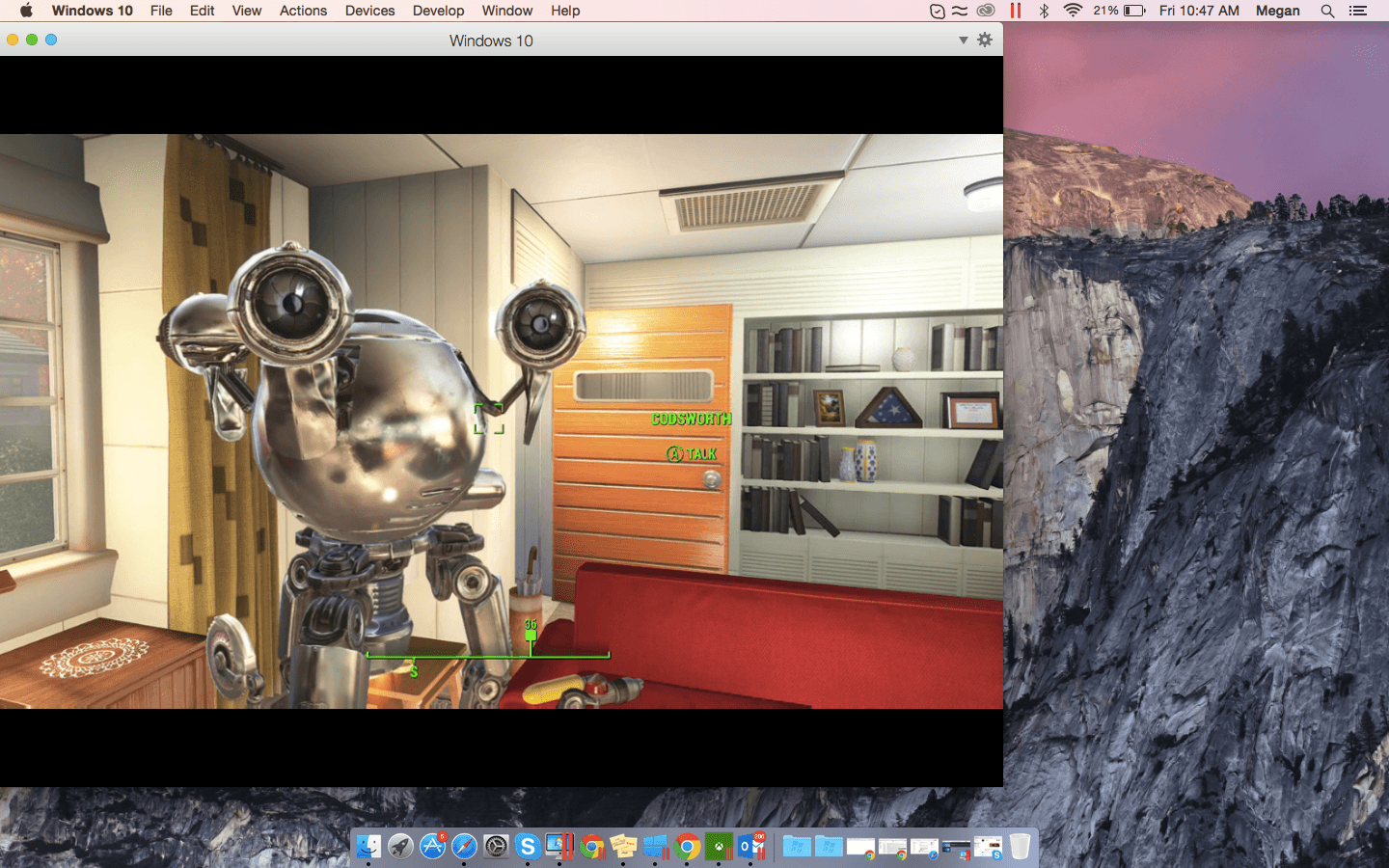Toggle the Wi-Fi status menu
Image resolution: width=1389 pixels, height=868 pixels.
click(1073, 11)
